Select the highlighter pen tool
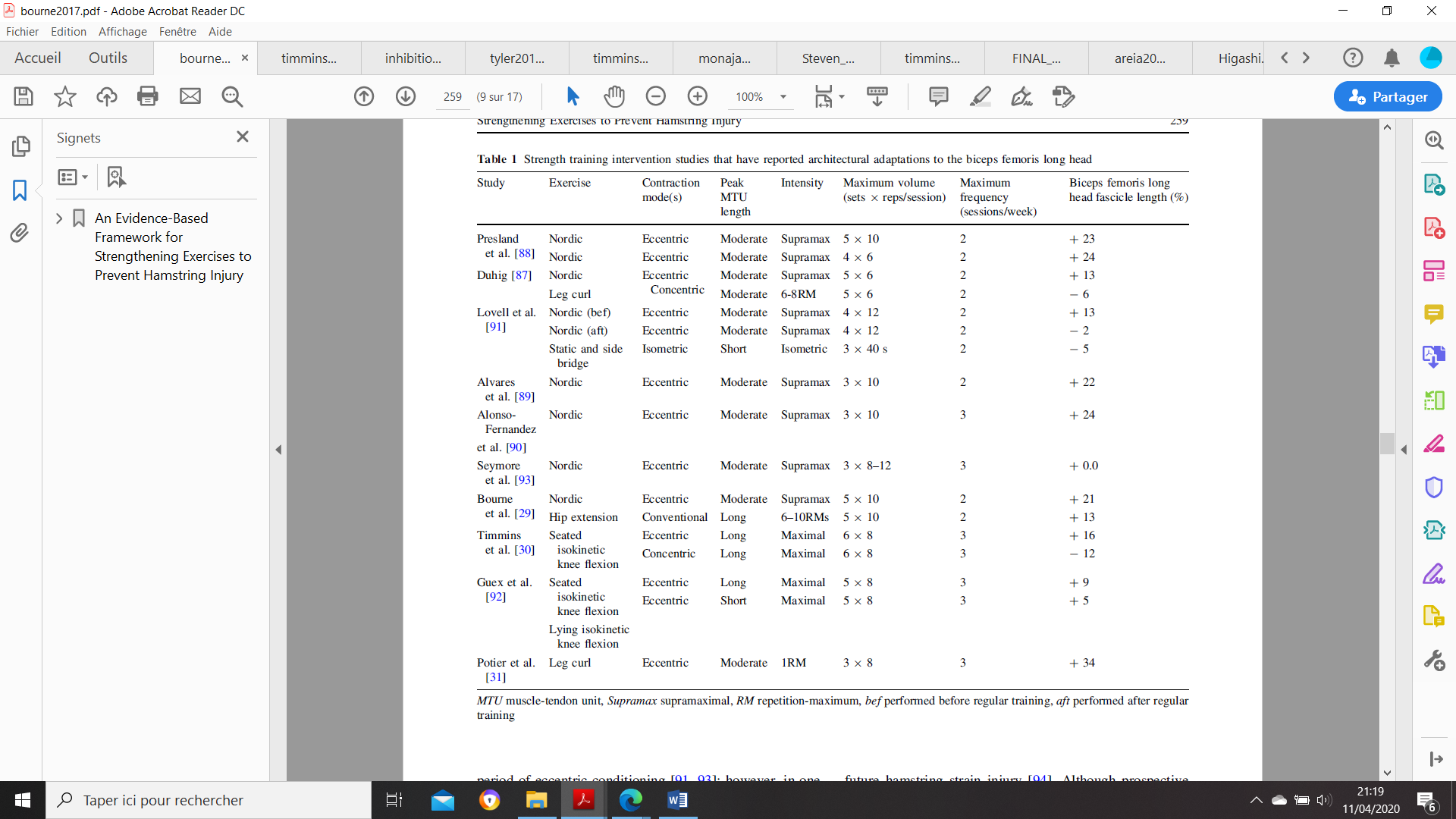This screenshot has width=1456, height=819. click(981, 96)
